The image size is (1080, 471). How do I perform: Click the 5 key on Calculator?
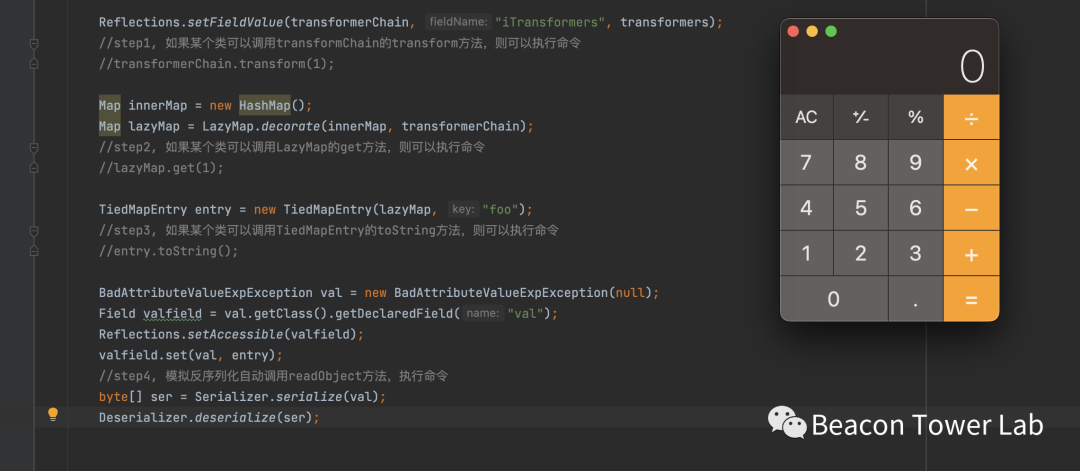[860, 208]
